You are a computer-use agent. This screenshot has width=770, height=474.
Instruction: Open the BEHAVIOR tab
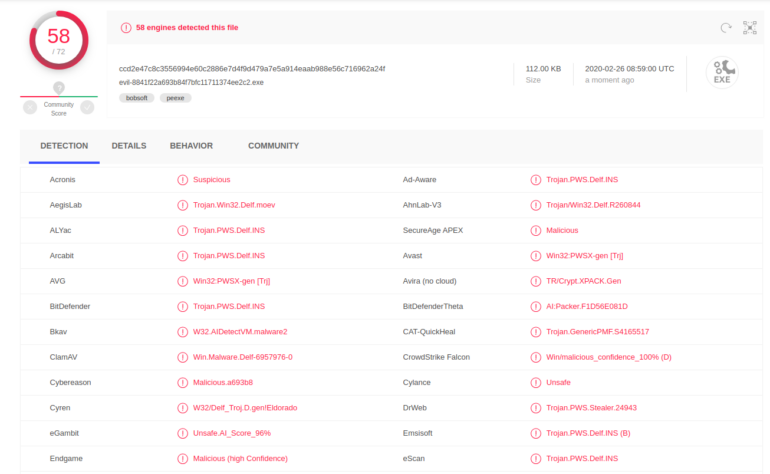point(191,146)
